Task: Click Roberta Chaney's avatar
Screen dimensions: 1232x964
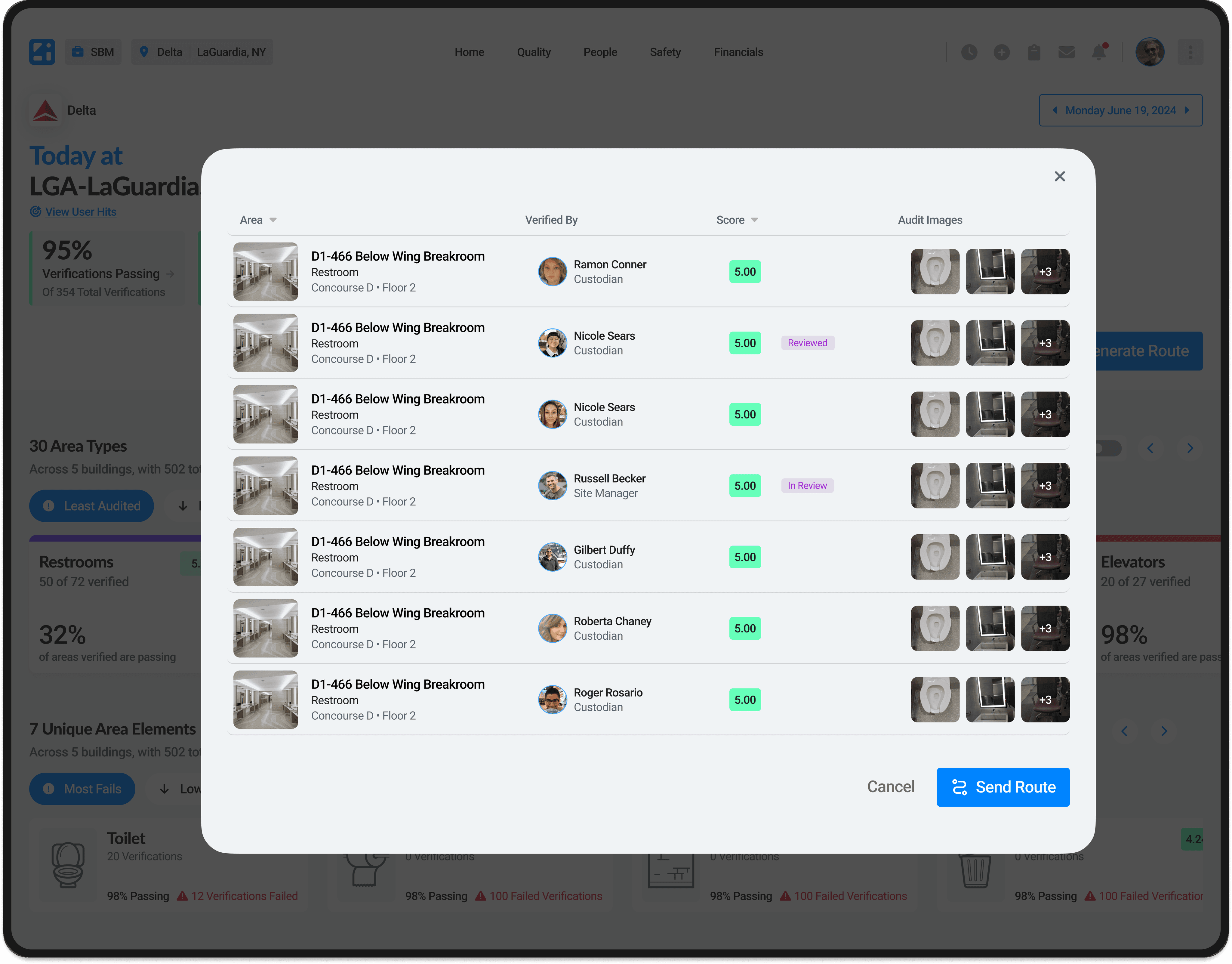Action: 552,628
